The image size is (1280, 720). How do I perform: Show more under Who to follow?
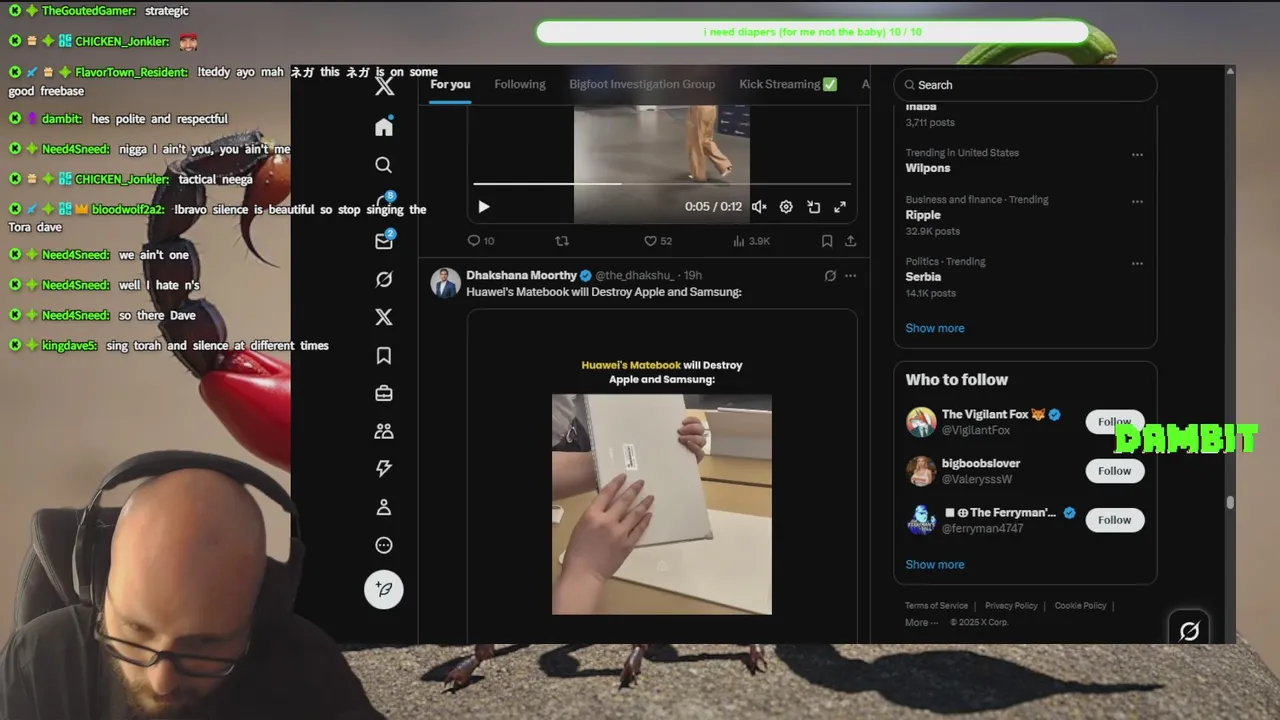(x=935, y=564)
